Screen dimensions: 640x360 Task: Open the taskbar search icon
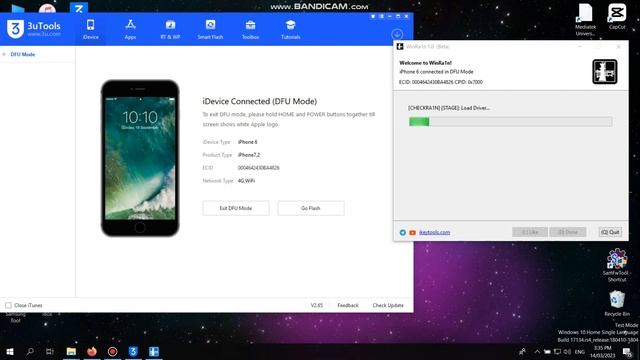30,351
